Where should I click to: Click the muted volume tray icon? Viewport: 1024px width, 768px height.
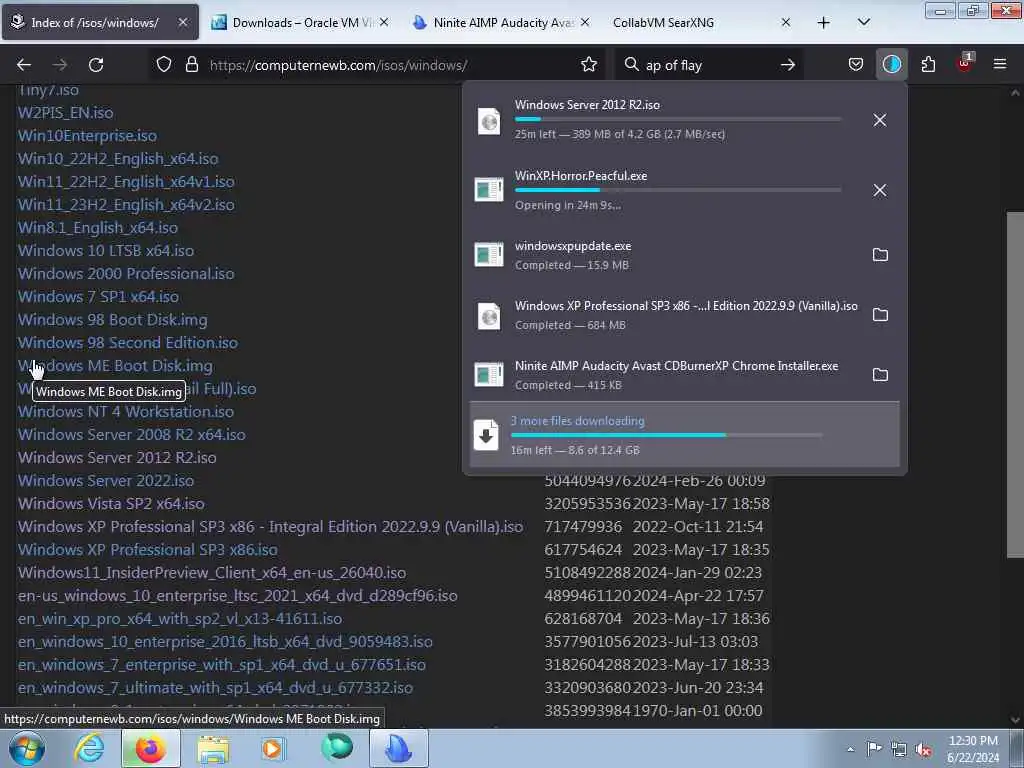(923, 750)
